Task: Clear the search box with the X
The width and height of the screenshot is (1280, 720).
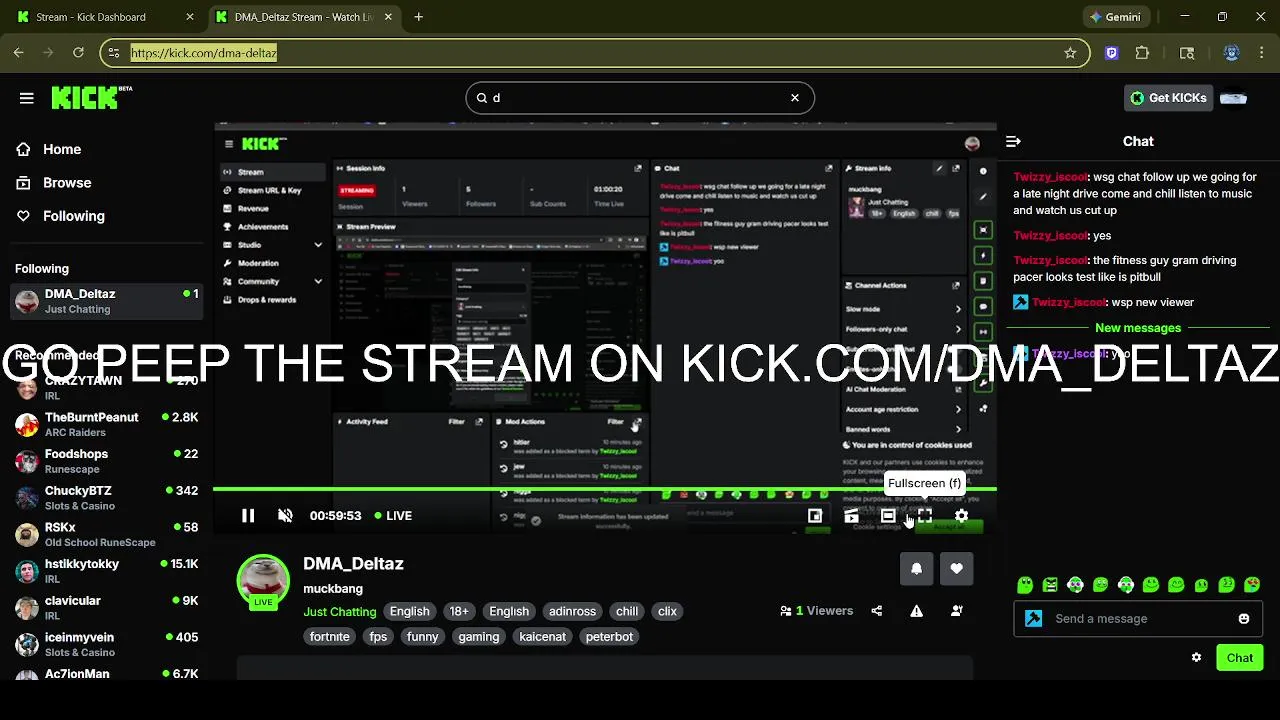Action: (795, 98)
